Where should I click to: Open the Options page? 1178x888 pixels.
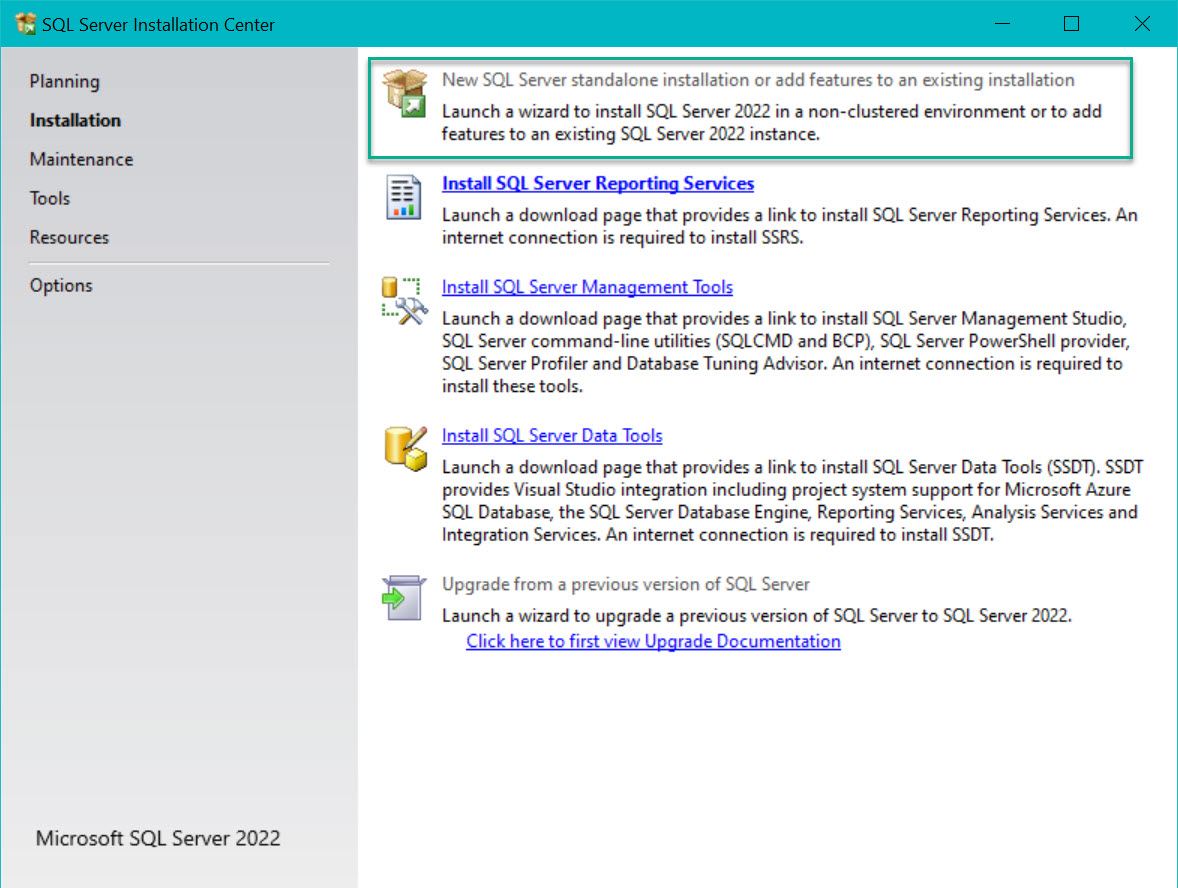pos(61,285)
